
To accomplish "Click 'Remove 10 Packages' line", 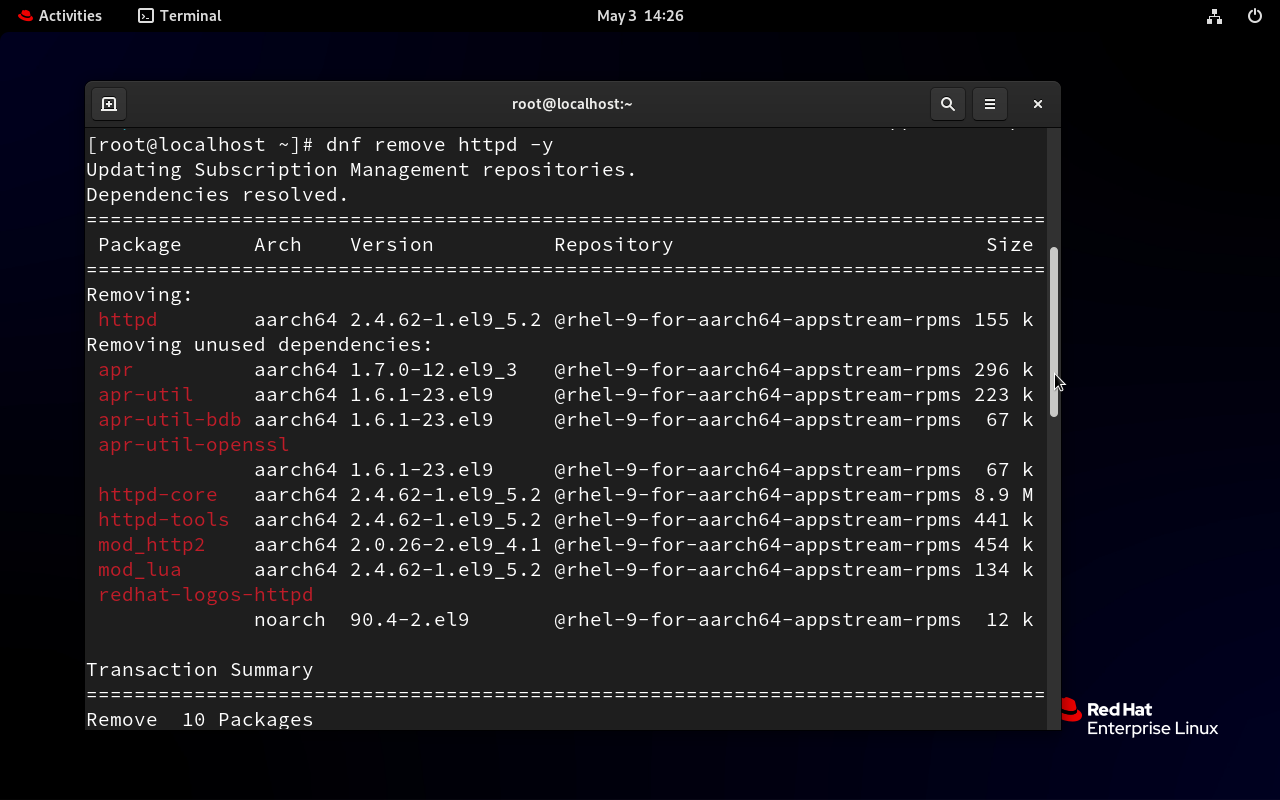I will tap(200, 720).
